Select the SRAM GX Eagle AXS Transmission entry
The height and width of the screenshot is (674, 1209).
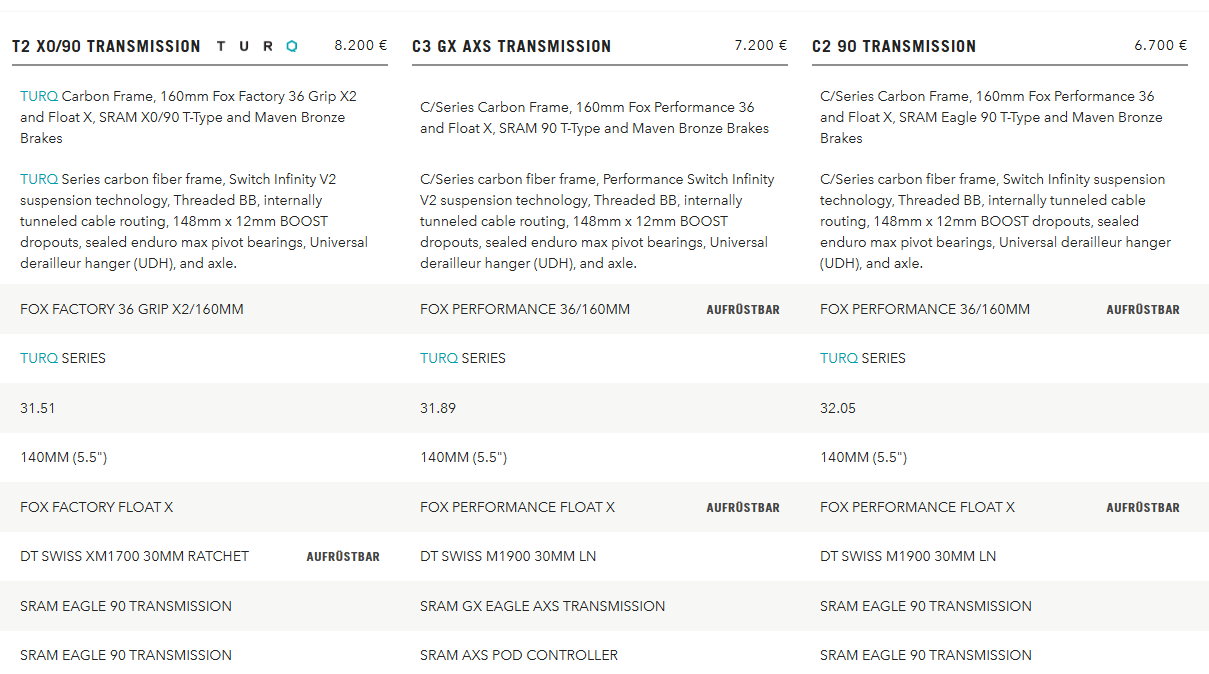click(542, 606)
